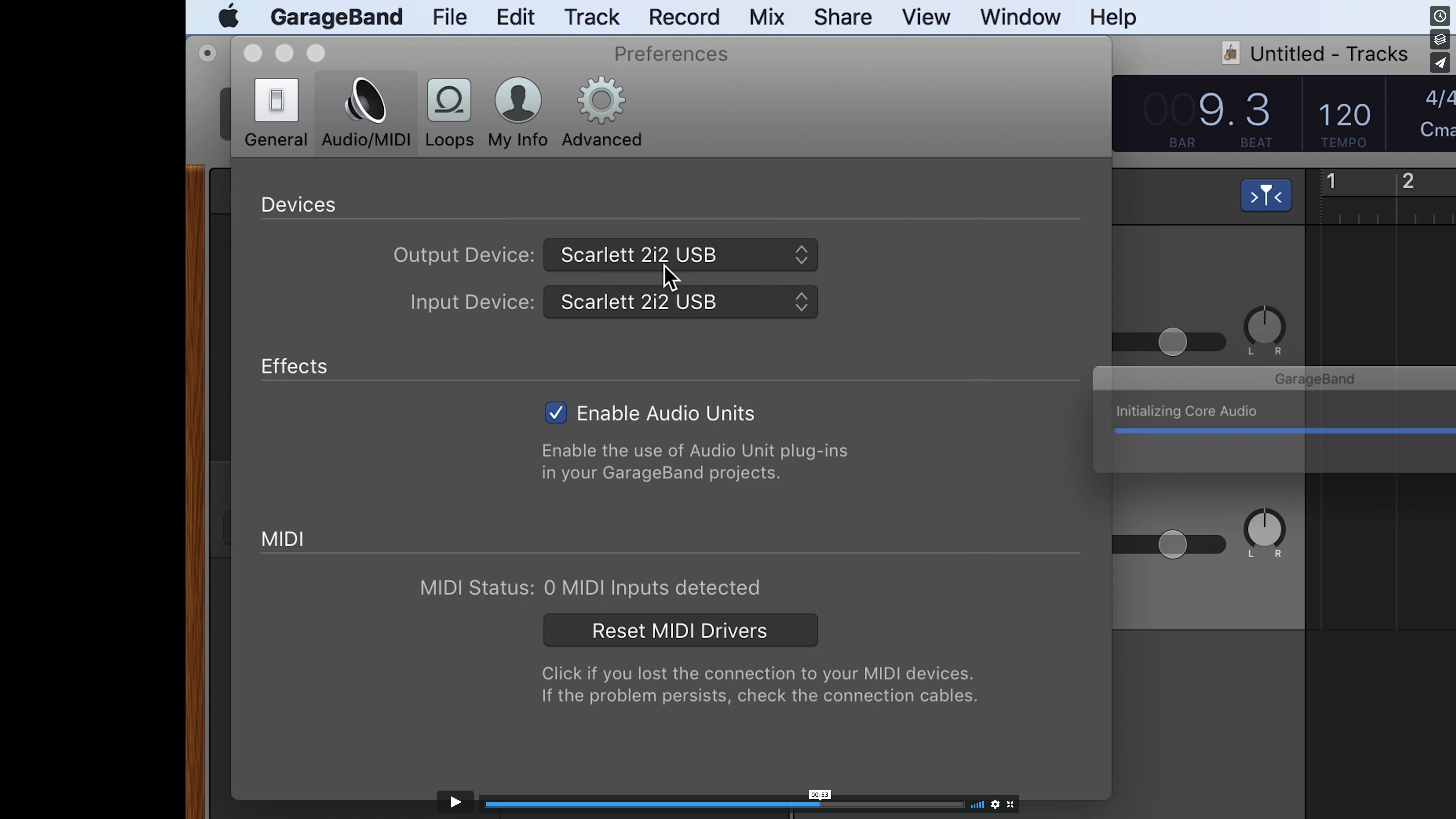
Task: Click the Reset MIDI Drivers button
Action: pos(681,630)
